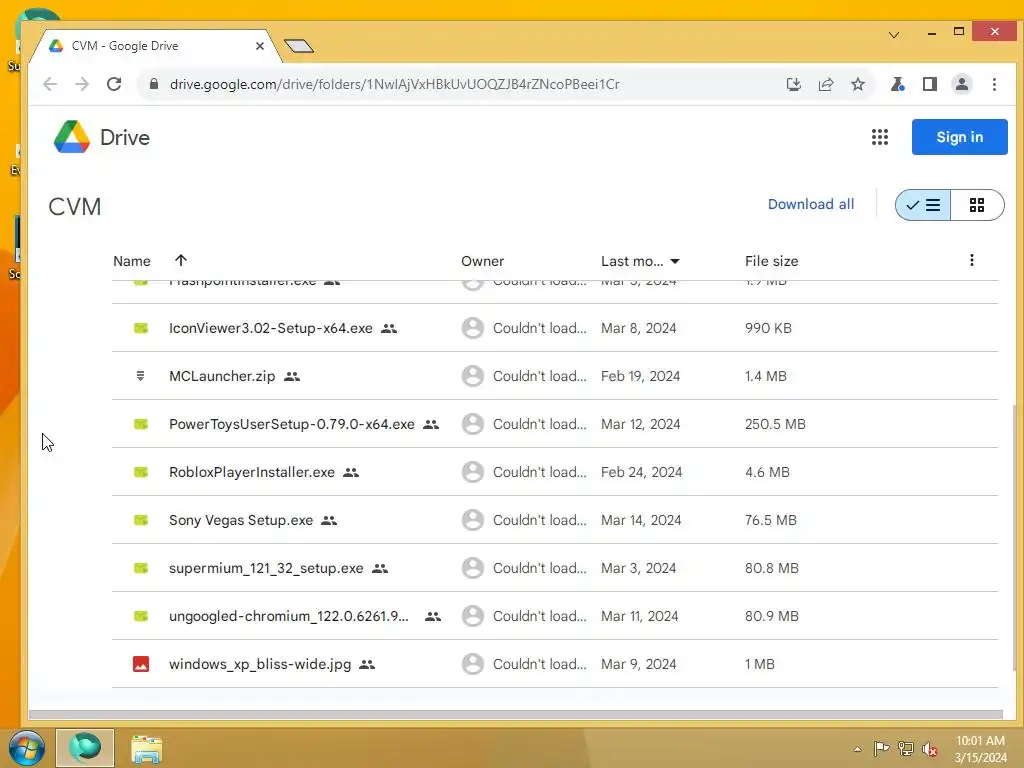Click the share page icon in address bar
The width and height of the screenshot is (1024, 768).
pyautogui.click(x=825, y=84)
